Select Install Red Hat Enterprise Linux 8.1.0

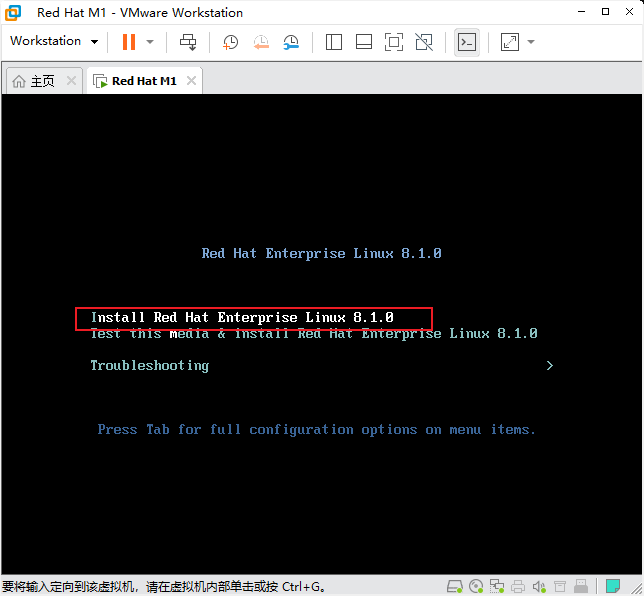click(242, 318)
